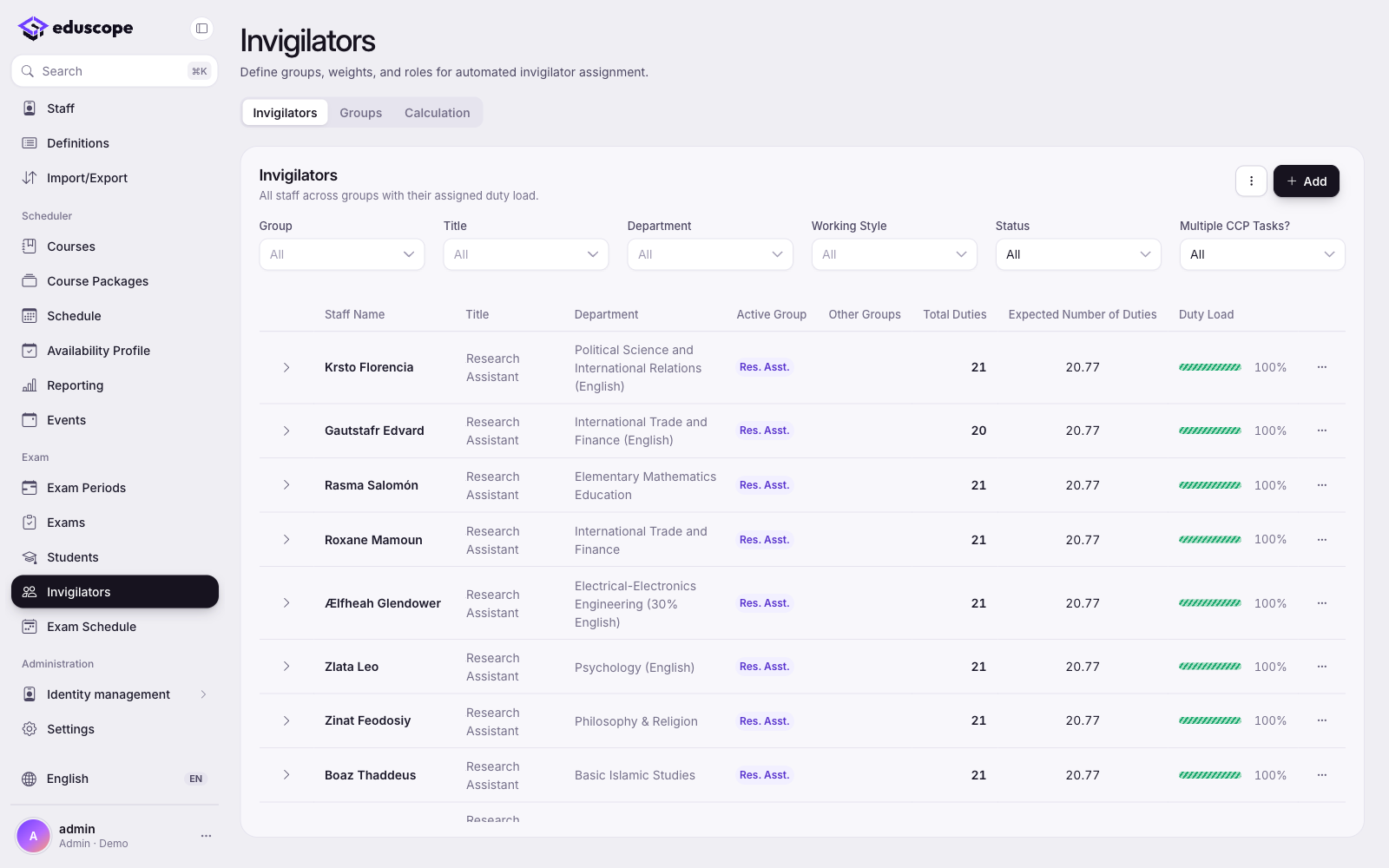Click the duty load bar for Ælfheah Glendower
Viewport: 1389px width, 868px height.
click(x=1209, y=603)
